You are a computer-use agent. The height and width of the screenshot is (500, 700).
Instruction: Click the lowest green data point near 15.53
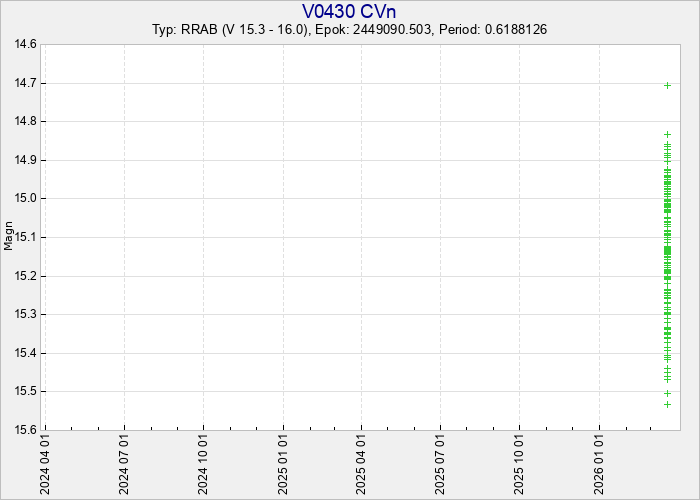point(667,404)
